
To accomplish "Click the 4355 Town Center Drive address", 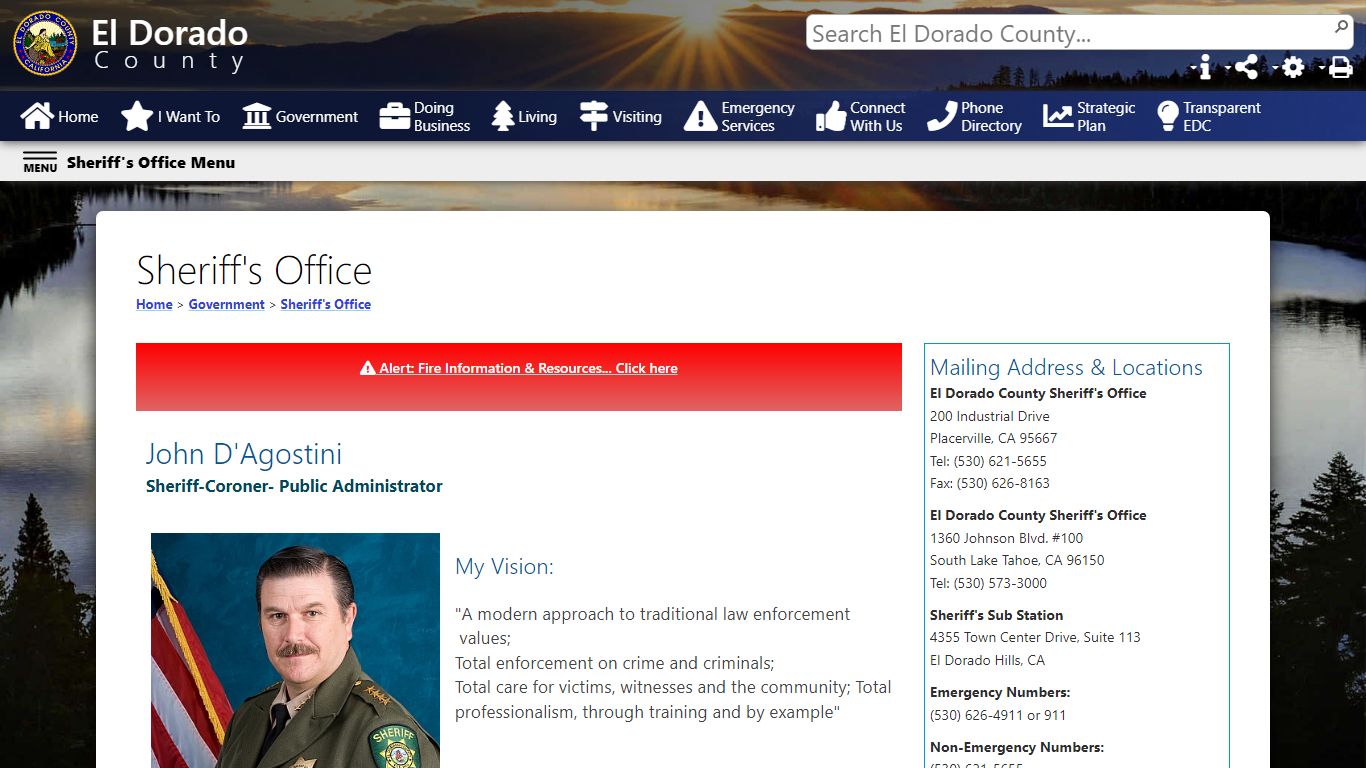I will point(1035,637).
